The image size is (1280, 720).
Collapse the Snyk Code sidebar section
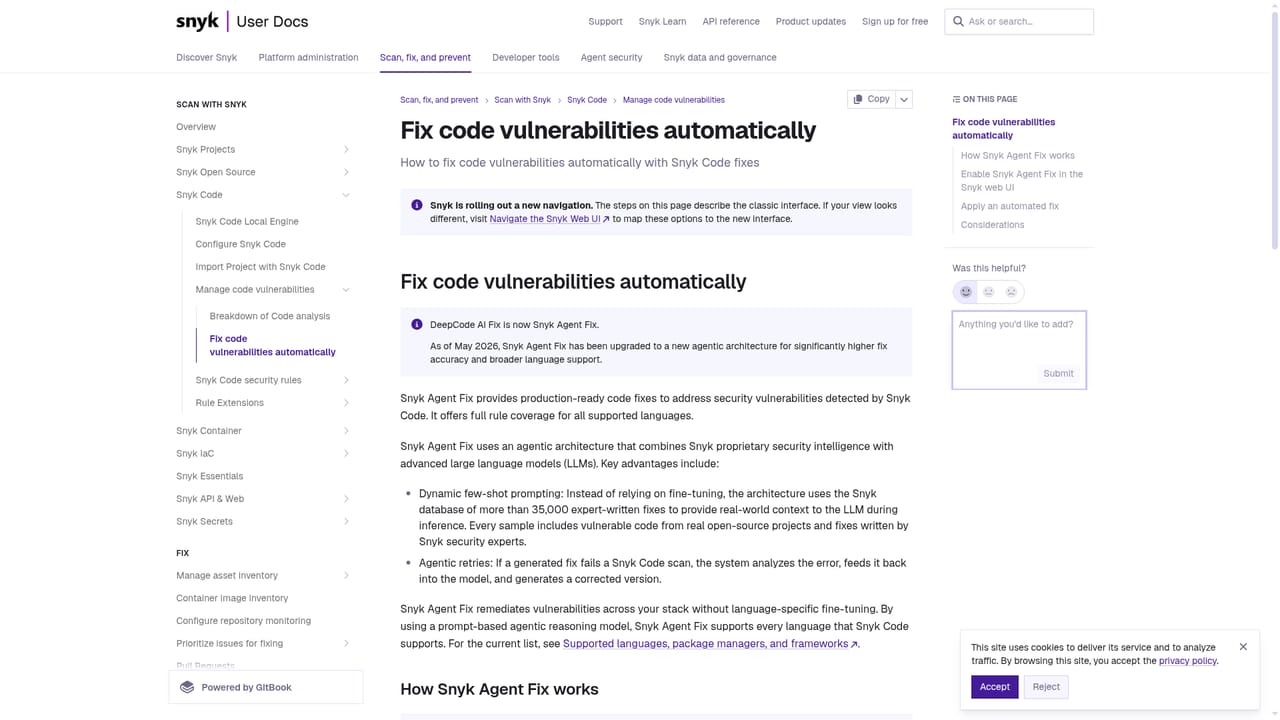click(x=346, y=195)
